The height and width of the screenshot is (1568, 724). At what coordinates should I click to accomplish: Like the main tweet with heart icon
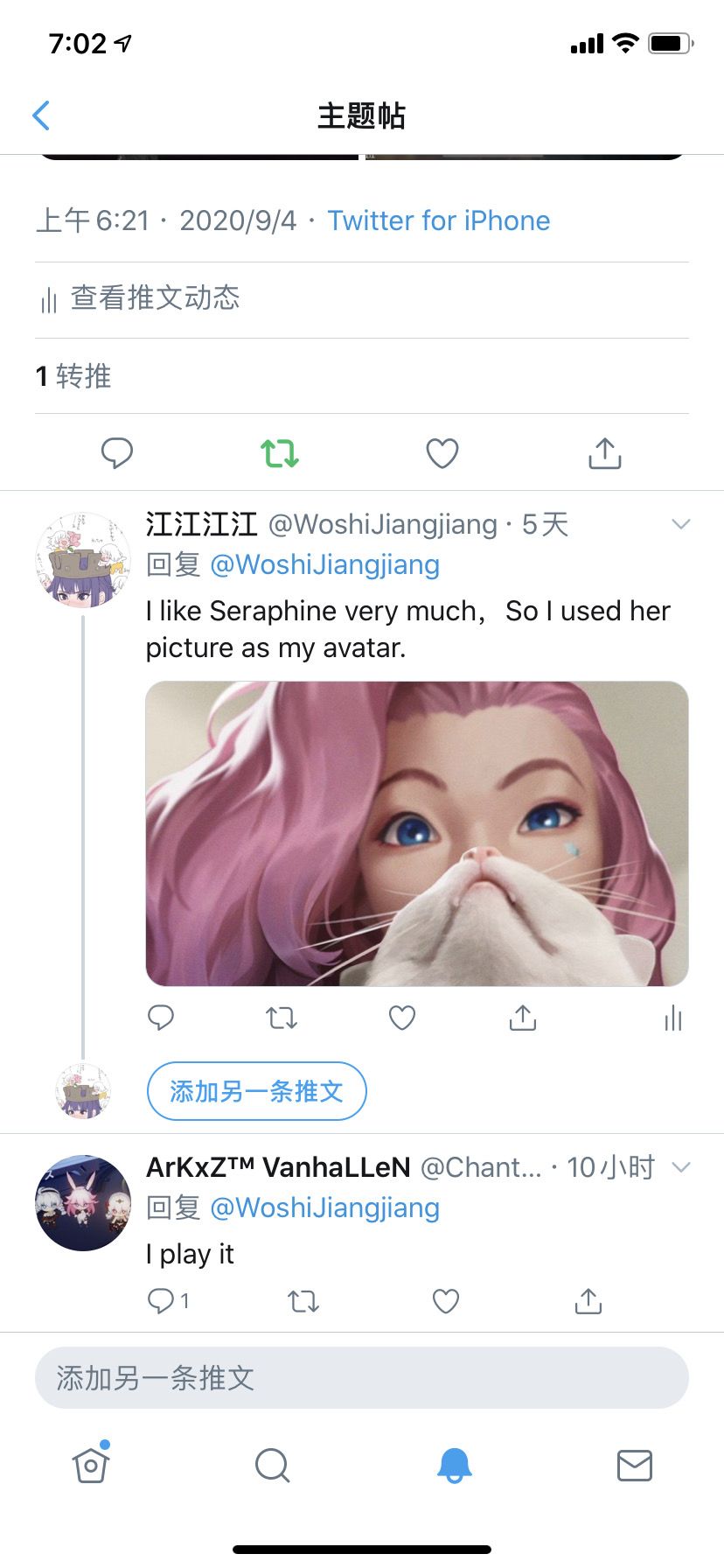(x=442, y=453)
